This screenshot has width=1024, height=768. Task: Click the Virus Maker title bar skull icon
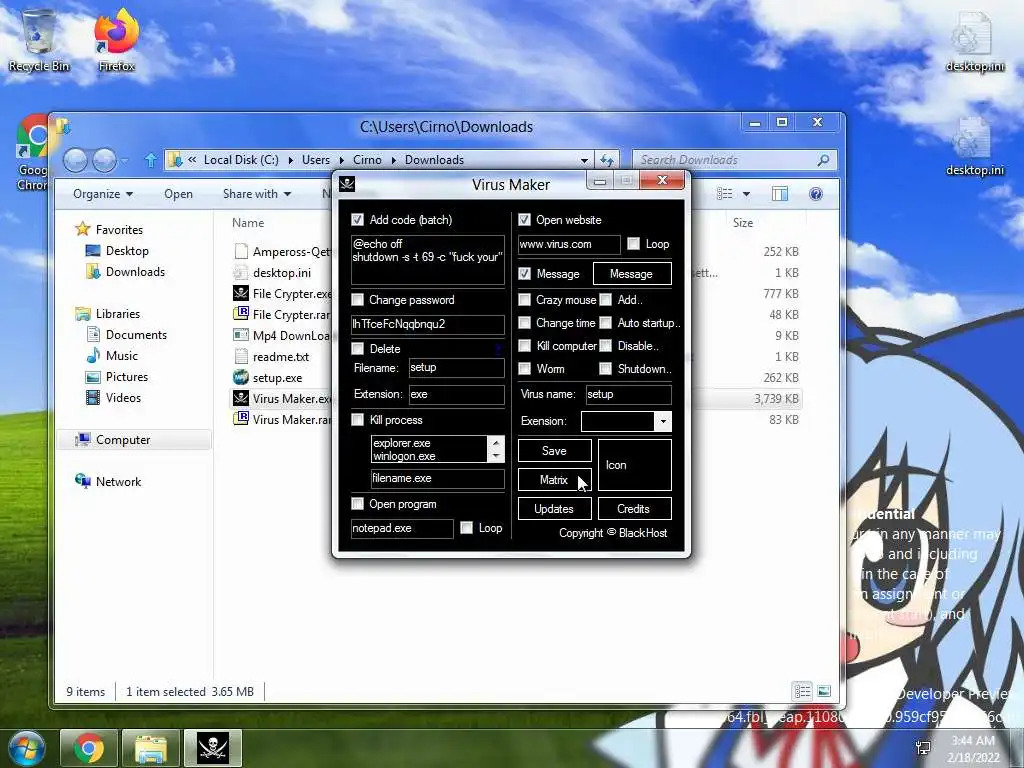(x=347, y=184)
